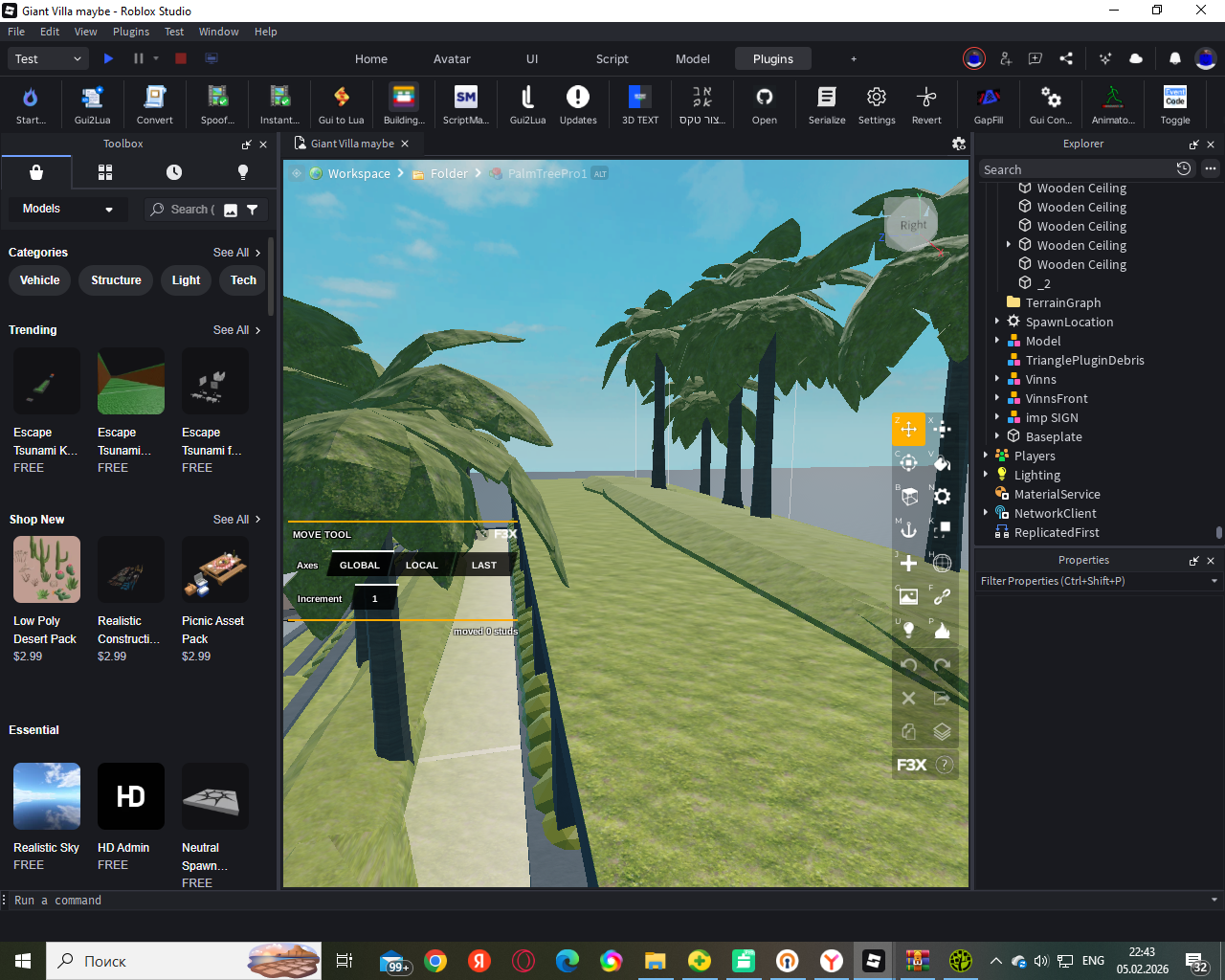Open the Window menu
This screenshot has width=1225, height=980.
[x=218, y=32]
